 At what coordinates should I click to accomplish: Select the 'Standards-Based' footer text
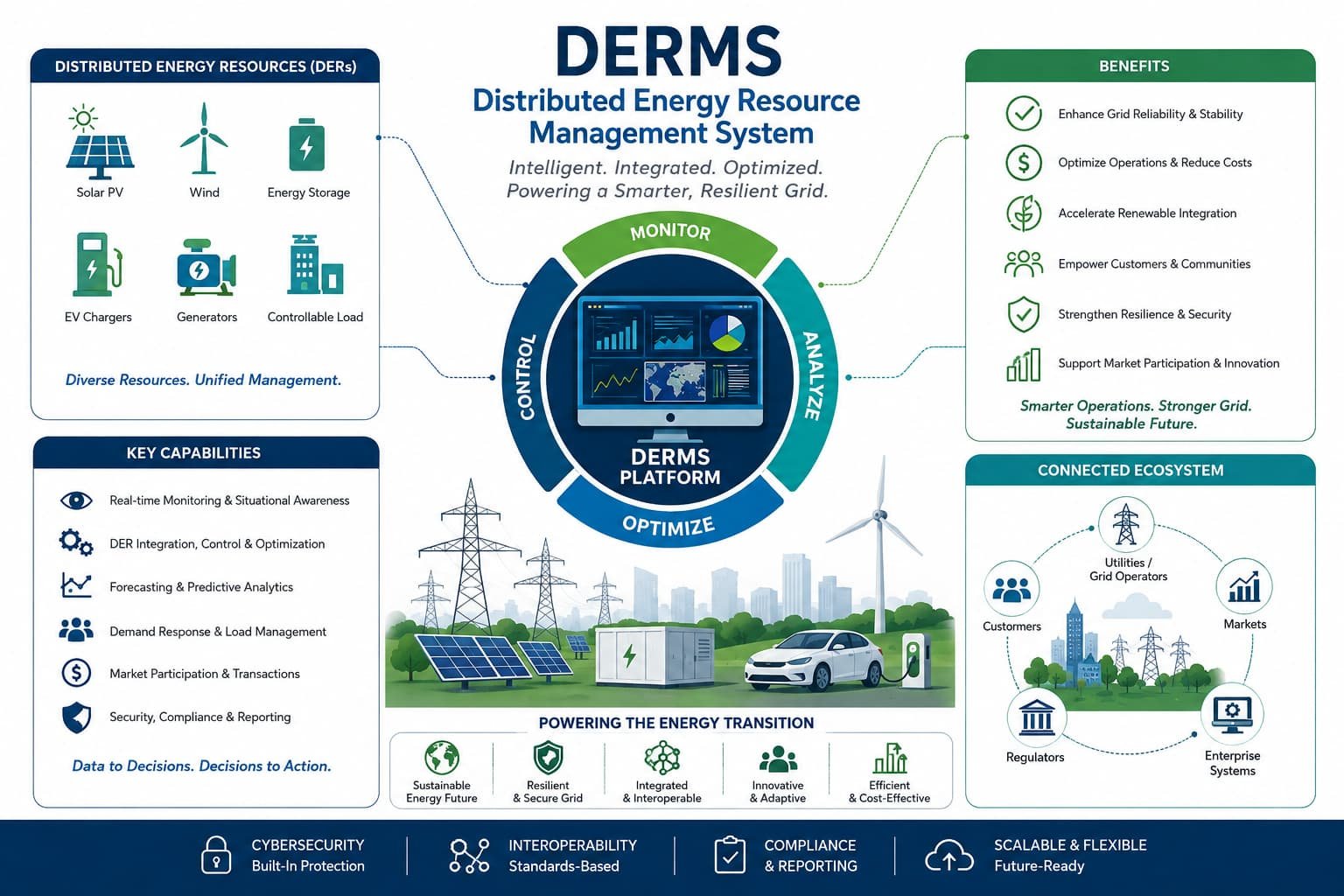click(x=563, y=866)
